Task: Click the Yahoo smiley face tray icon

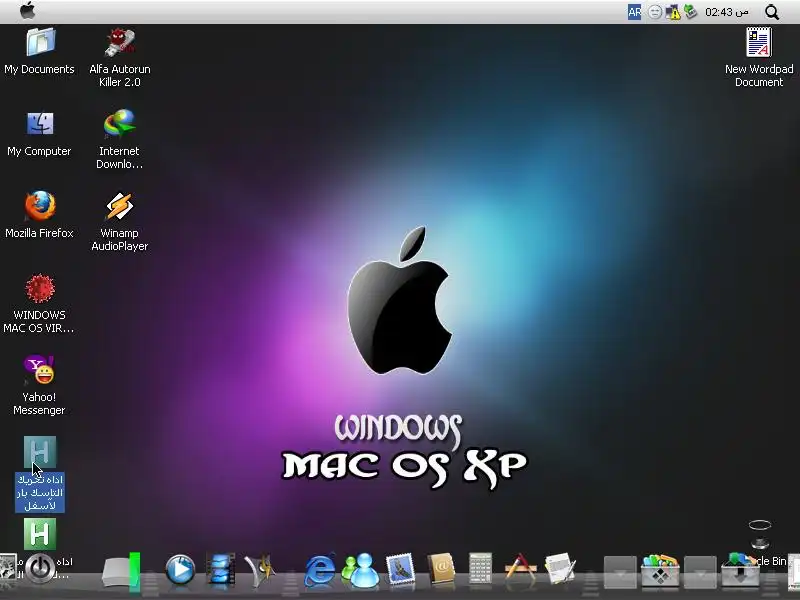Action: point(655,12)
